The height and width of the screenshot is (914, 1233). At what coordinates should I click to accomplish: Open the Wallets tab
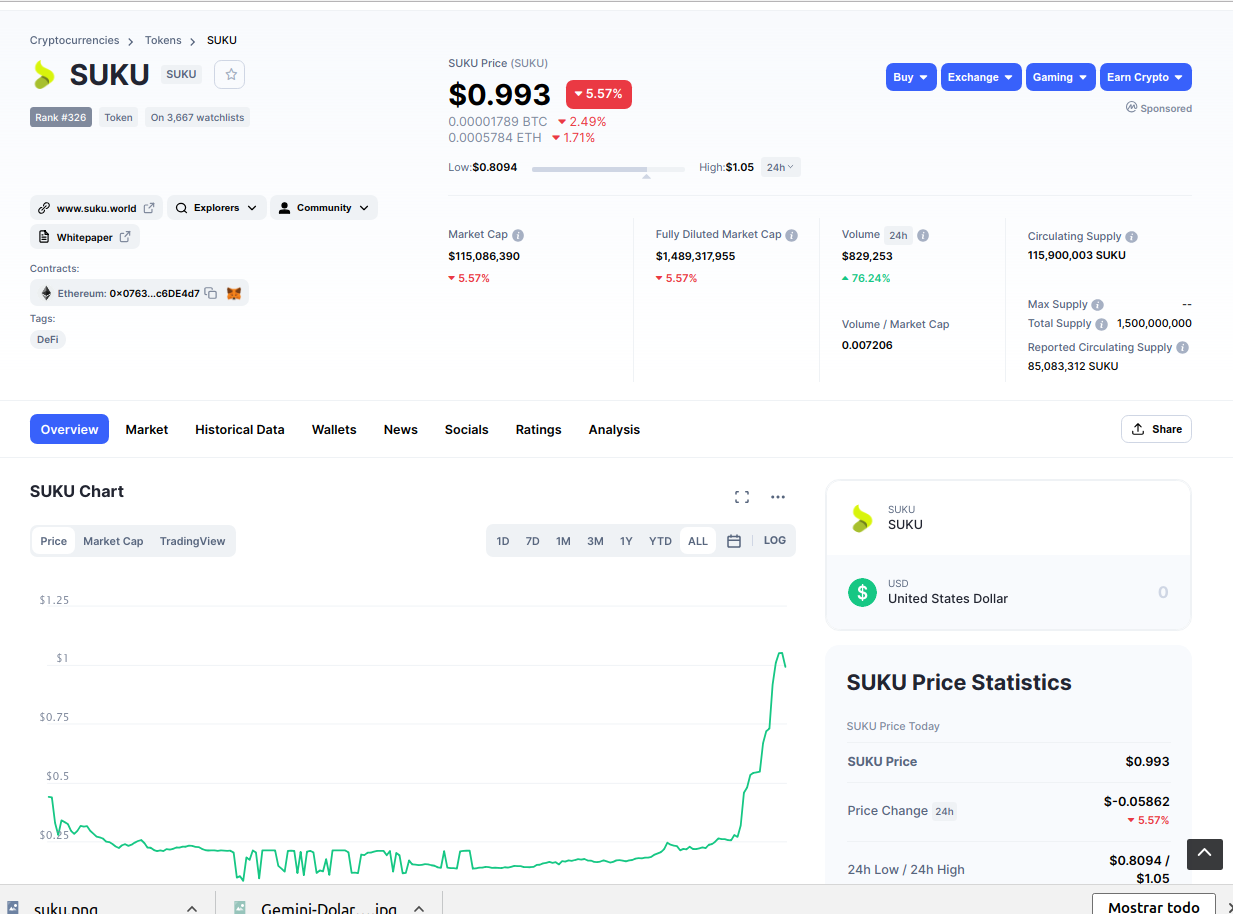click(x=334, y=429)
